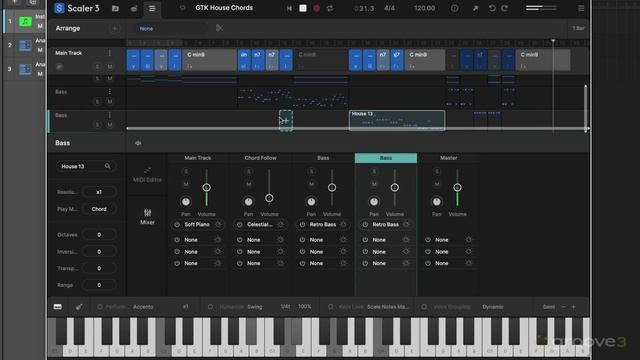Click the Inversion value field
640x360 pixels.
point(99,252)
